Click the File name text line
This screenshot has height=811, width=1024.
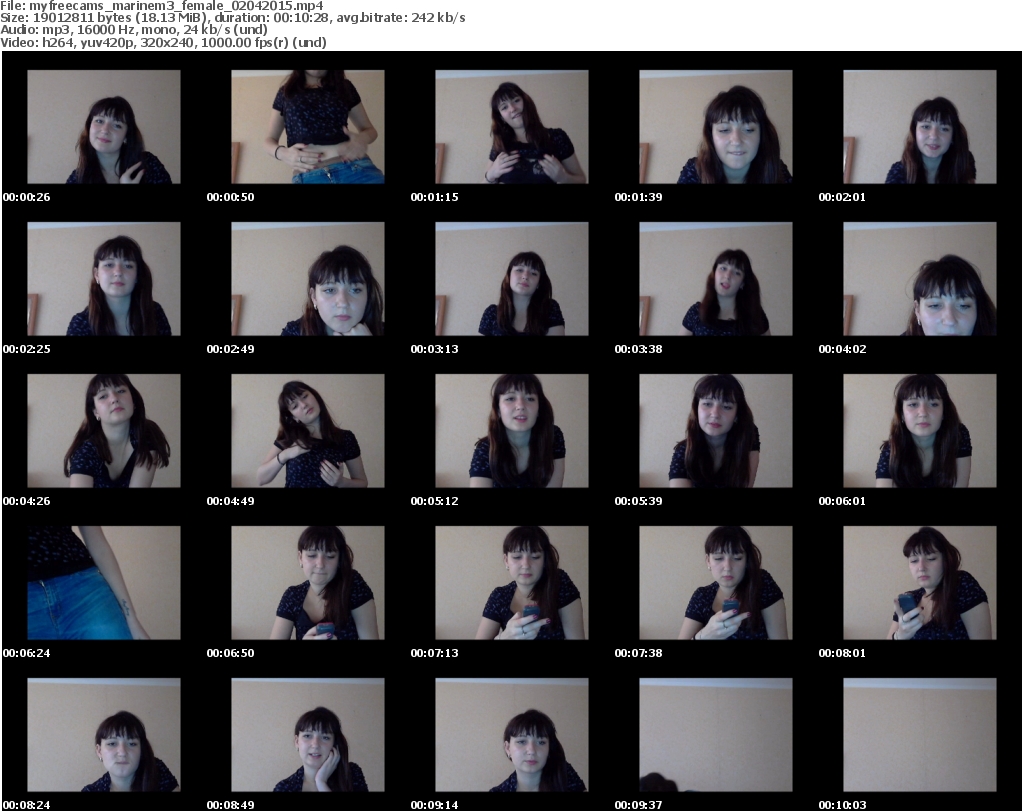pos(162,6)
